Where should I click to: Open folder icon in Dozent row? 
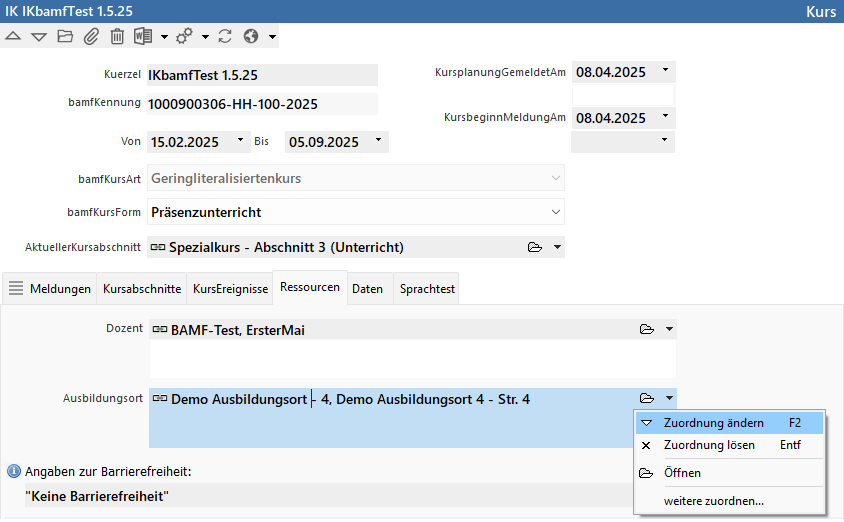(x=647, y=329)
